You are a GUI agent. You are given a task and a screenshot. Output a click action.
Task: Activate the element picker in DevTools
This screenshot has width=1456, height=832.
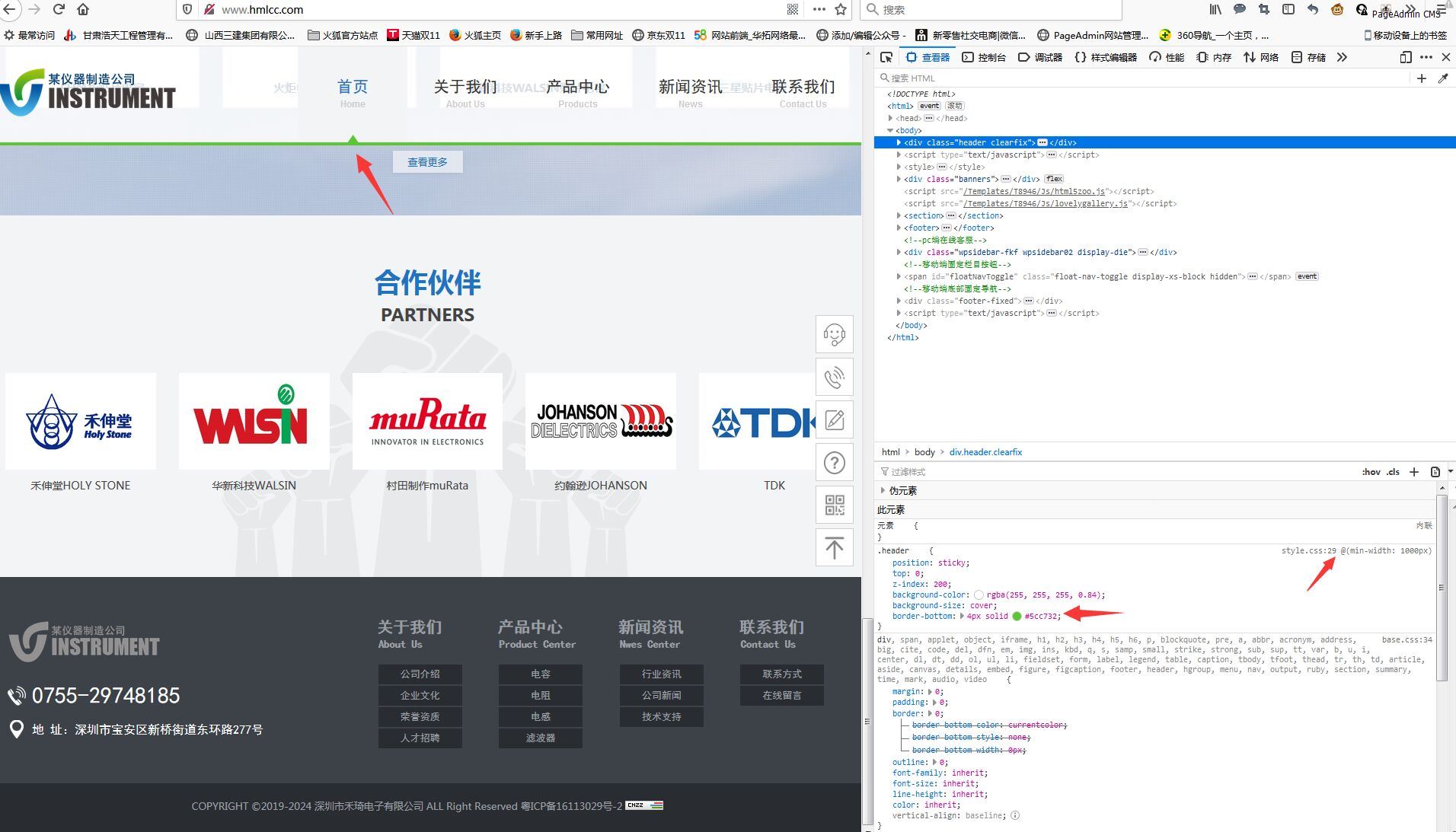[x=886, y=57]
